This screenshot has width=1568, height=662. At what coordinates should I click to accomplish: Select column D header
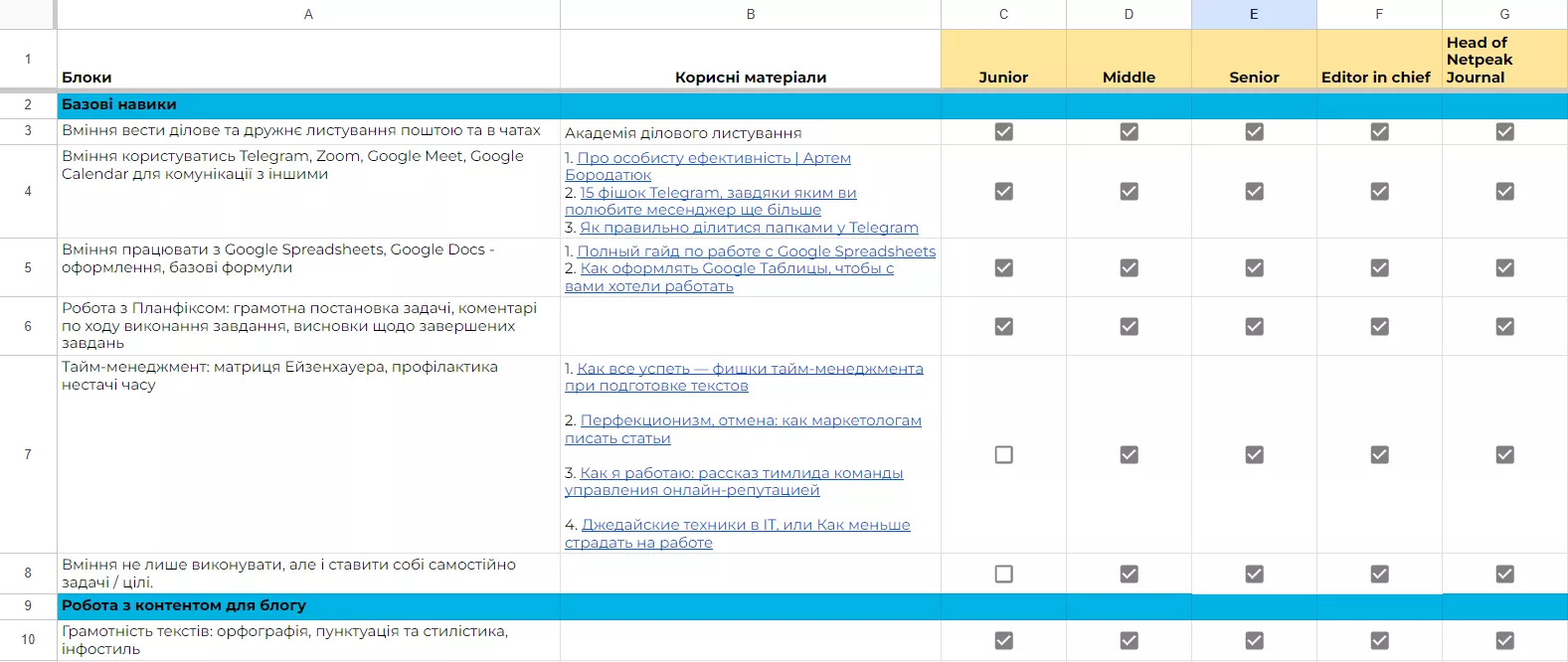pos(1129,14)
